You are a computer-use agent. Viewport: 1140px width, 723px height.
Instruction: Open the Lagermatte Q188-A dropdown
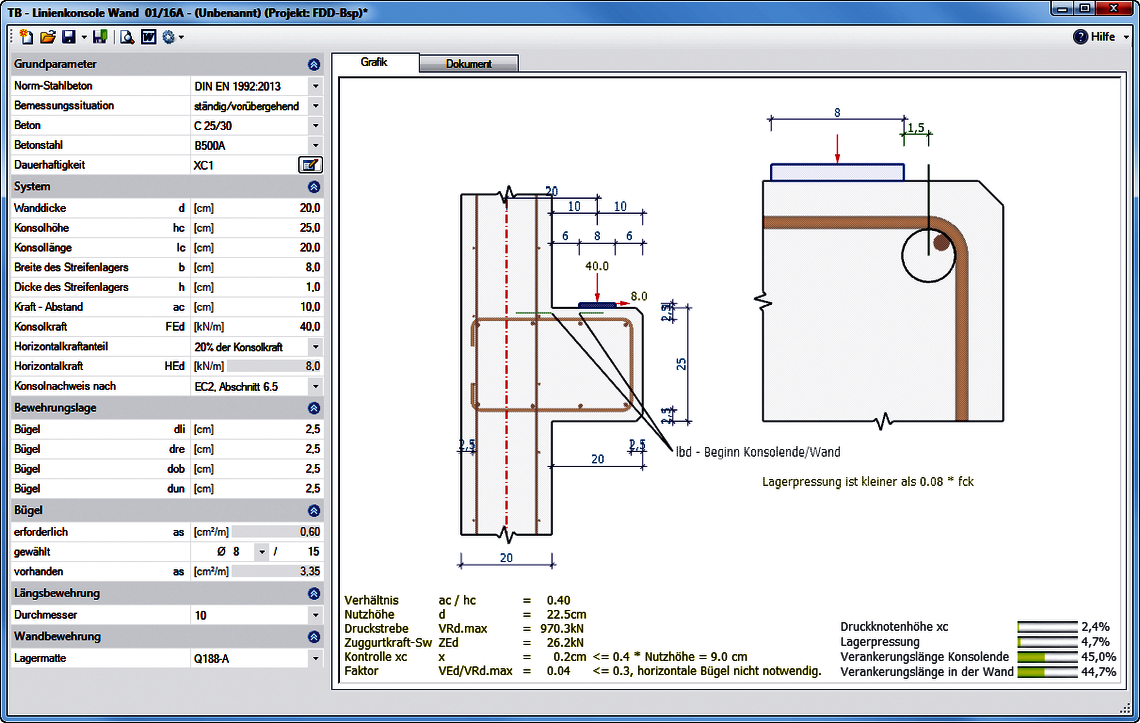tap(316, 658)
